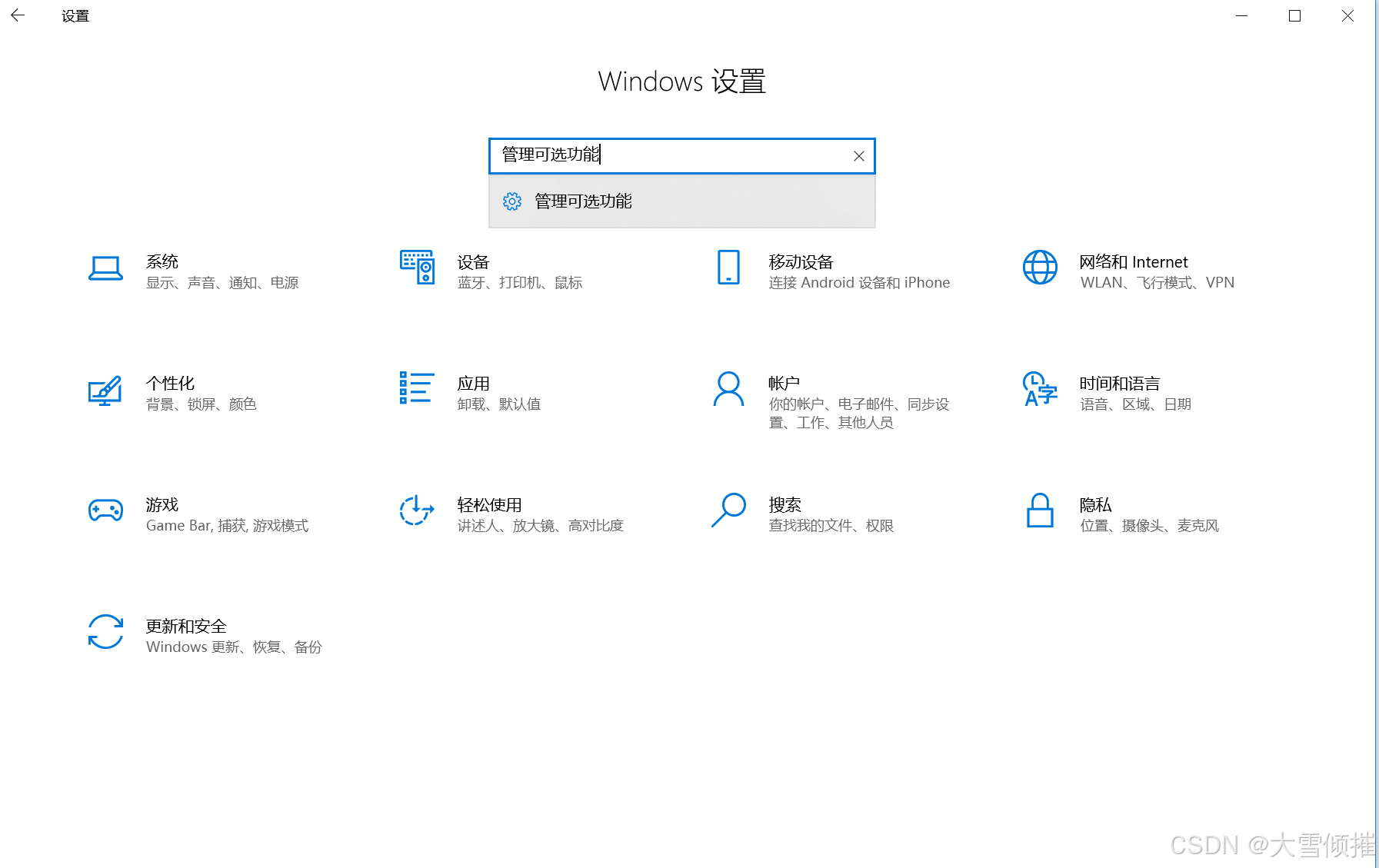Click the text 蓝牙、打印机、鼠标

pos(520,283)
